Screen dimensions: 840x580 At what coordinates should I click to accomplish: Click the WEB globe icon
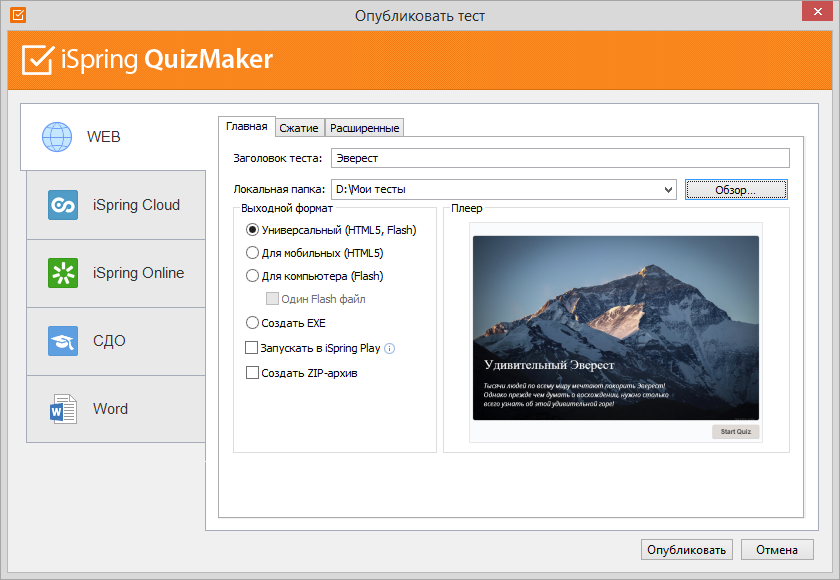57,137
